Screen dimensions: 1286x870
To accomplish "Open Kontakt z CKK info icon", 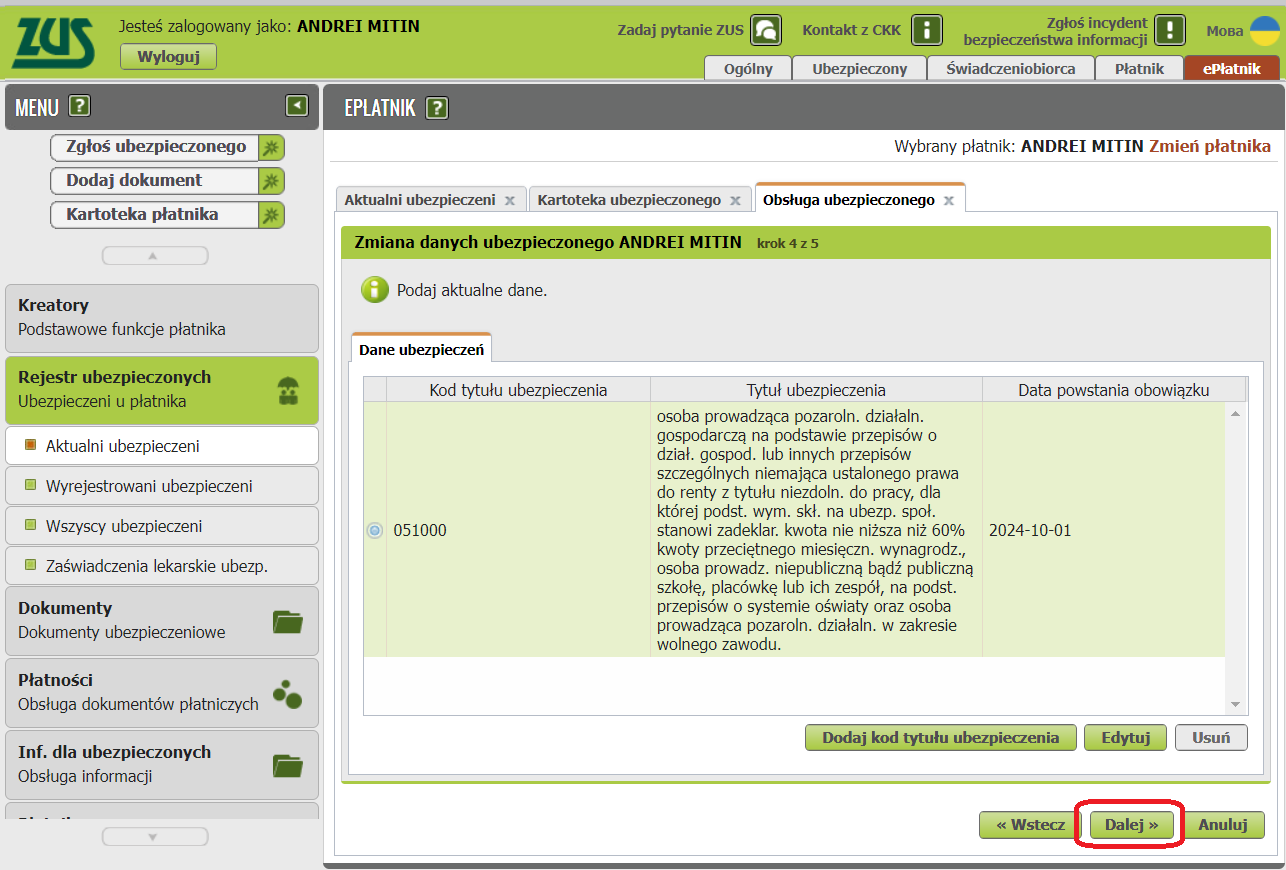I will (x=928, y=30).
